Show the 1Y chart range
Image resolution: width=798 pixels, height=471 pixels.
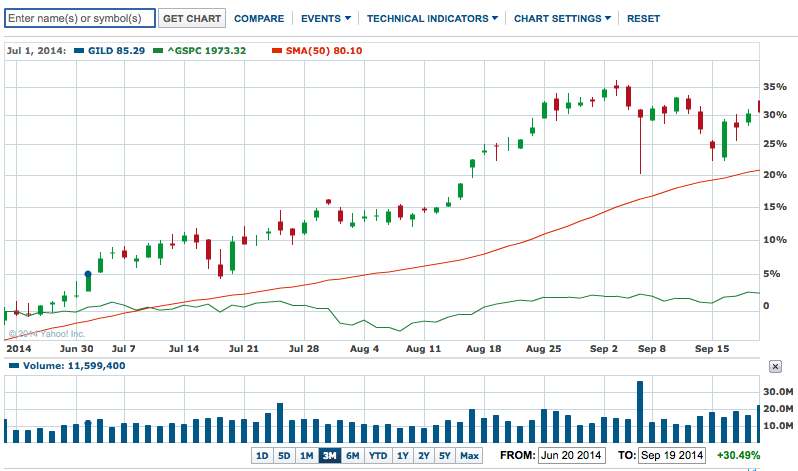403,456
